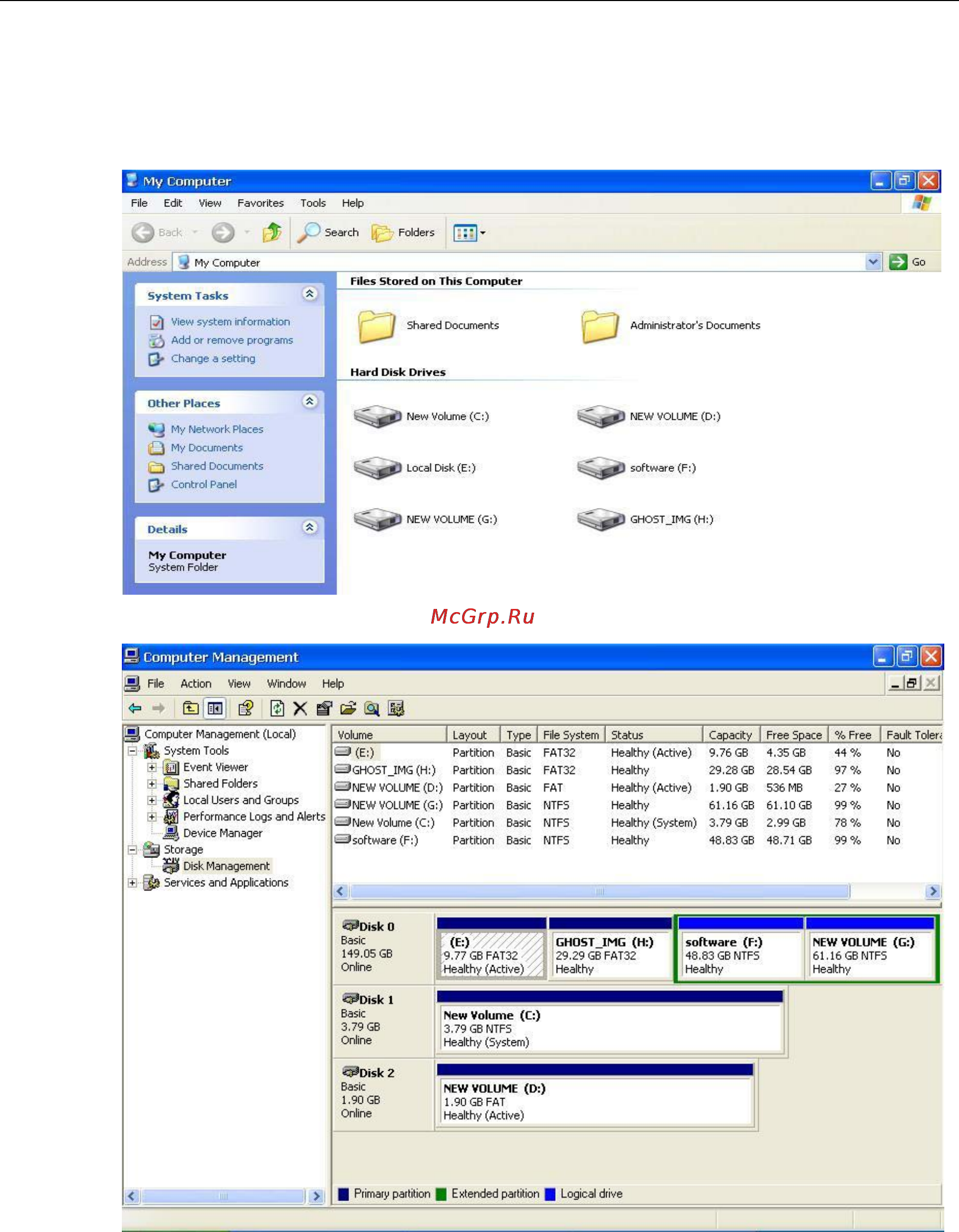Click the Forward arrow in My Computer
This screenshot has height=1232, width=959.
tap(223, 232)
